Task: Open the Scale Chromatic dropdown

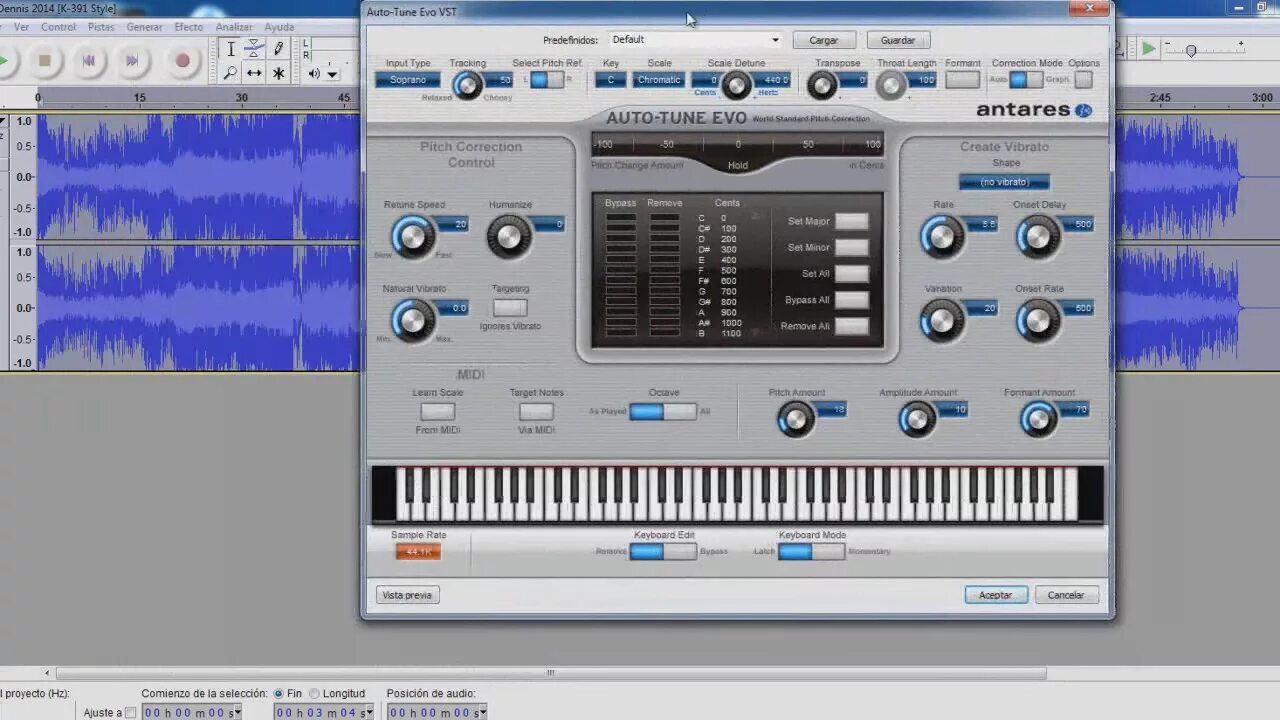Action: (x=659, y=80)
